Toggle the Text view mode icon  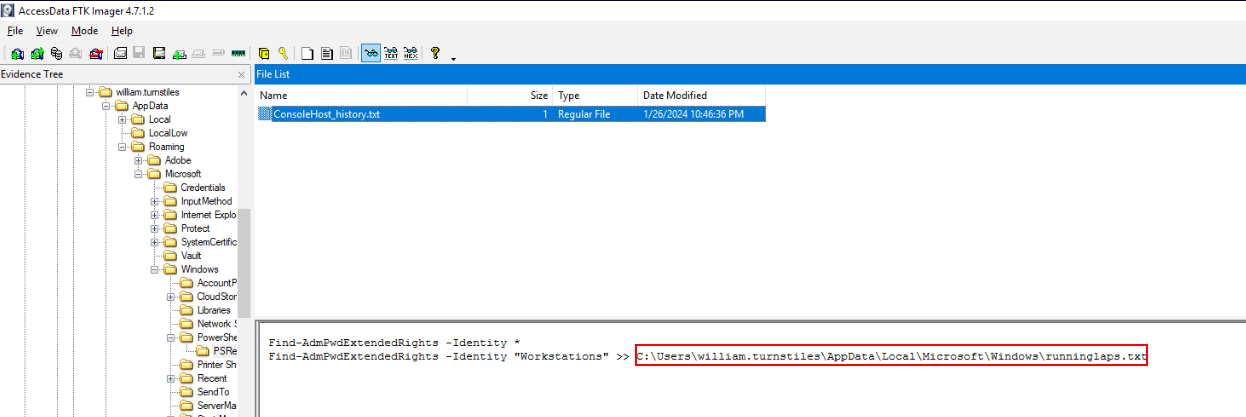click(x=391, y=53)
